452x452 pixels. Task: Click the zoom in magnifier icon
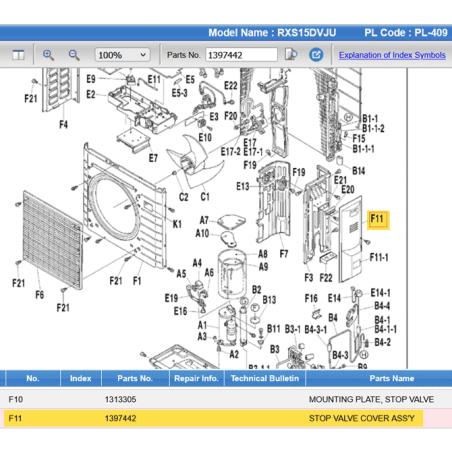tap(49, 55)
